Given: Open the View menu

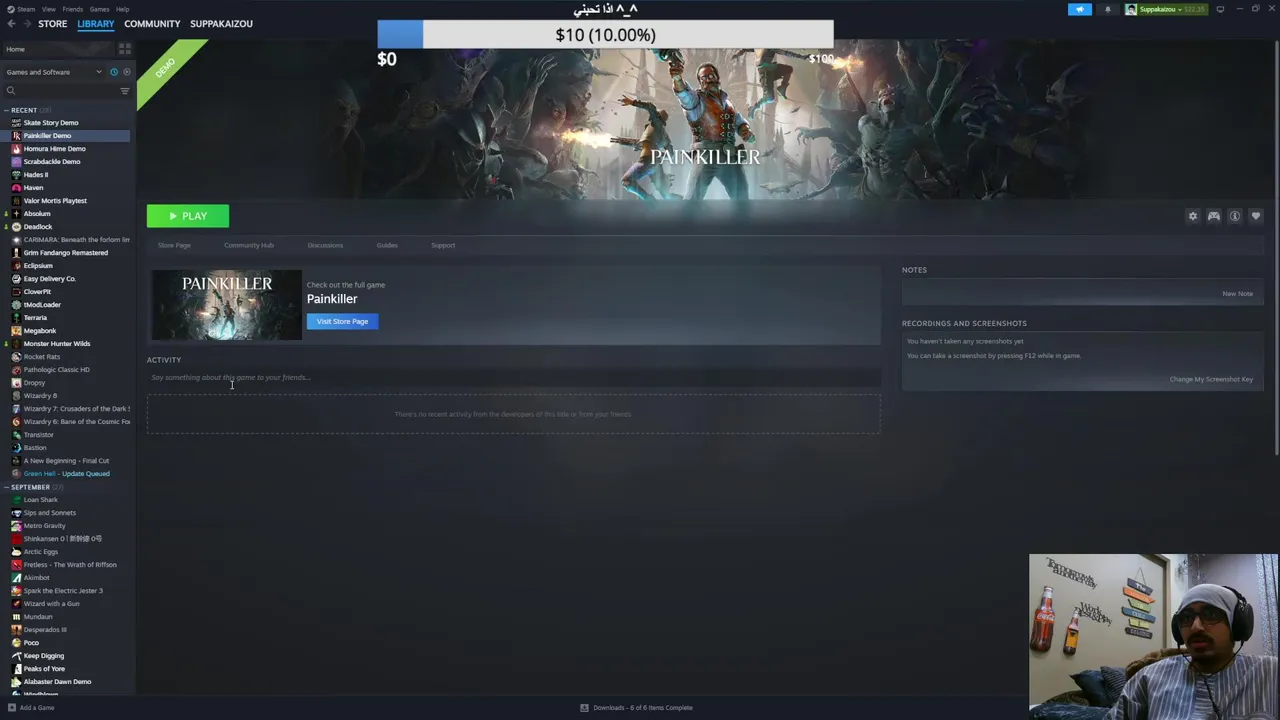Looking at the screenshot, I should tap(48, 9).
